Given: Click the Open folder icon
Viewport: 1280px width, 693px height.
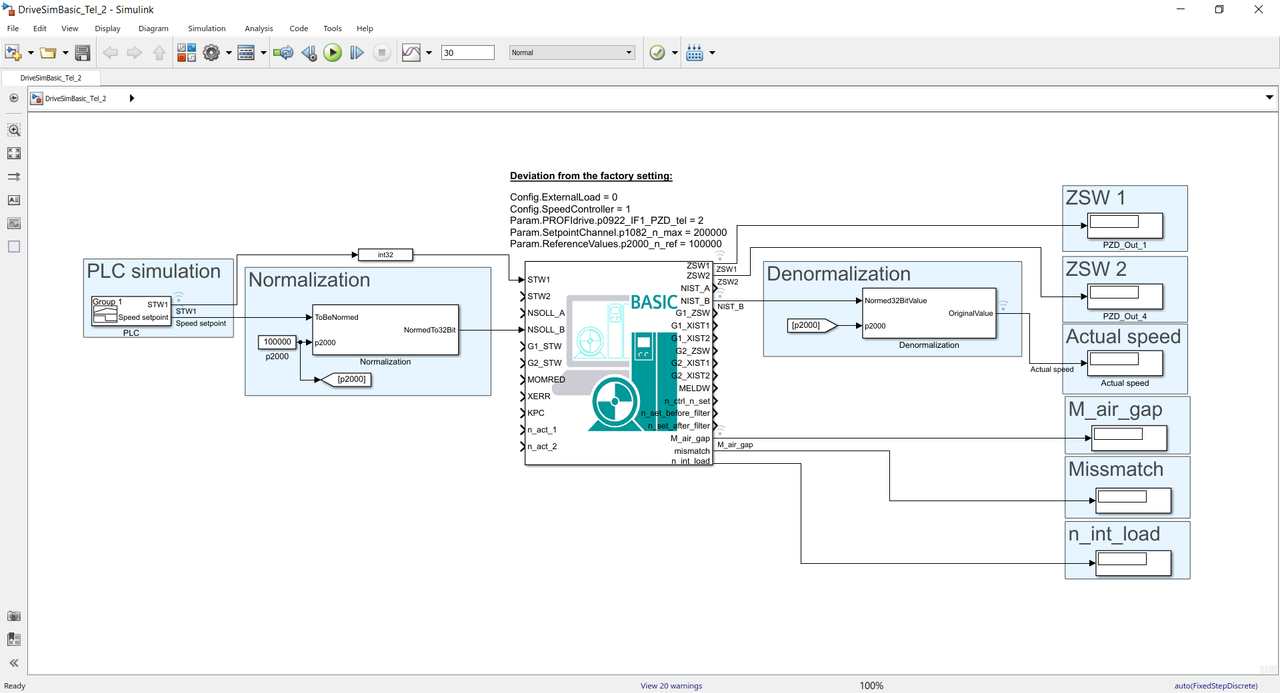Looking at the screenshot, I should point(49,53).
